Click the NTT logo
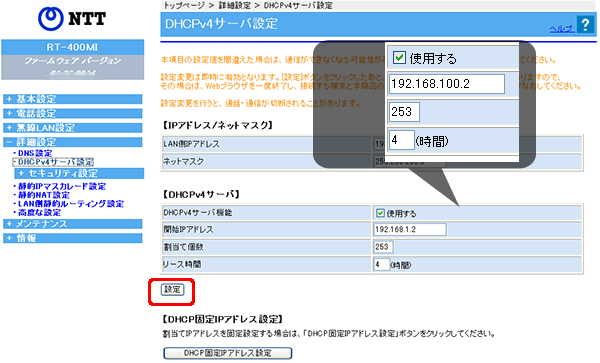 [x=72, y=18]
